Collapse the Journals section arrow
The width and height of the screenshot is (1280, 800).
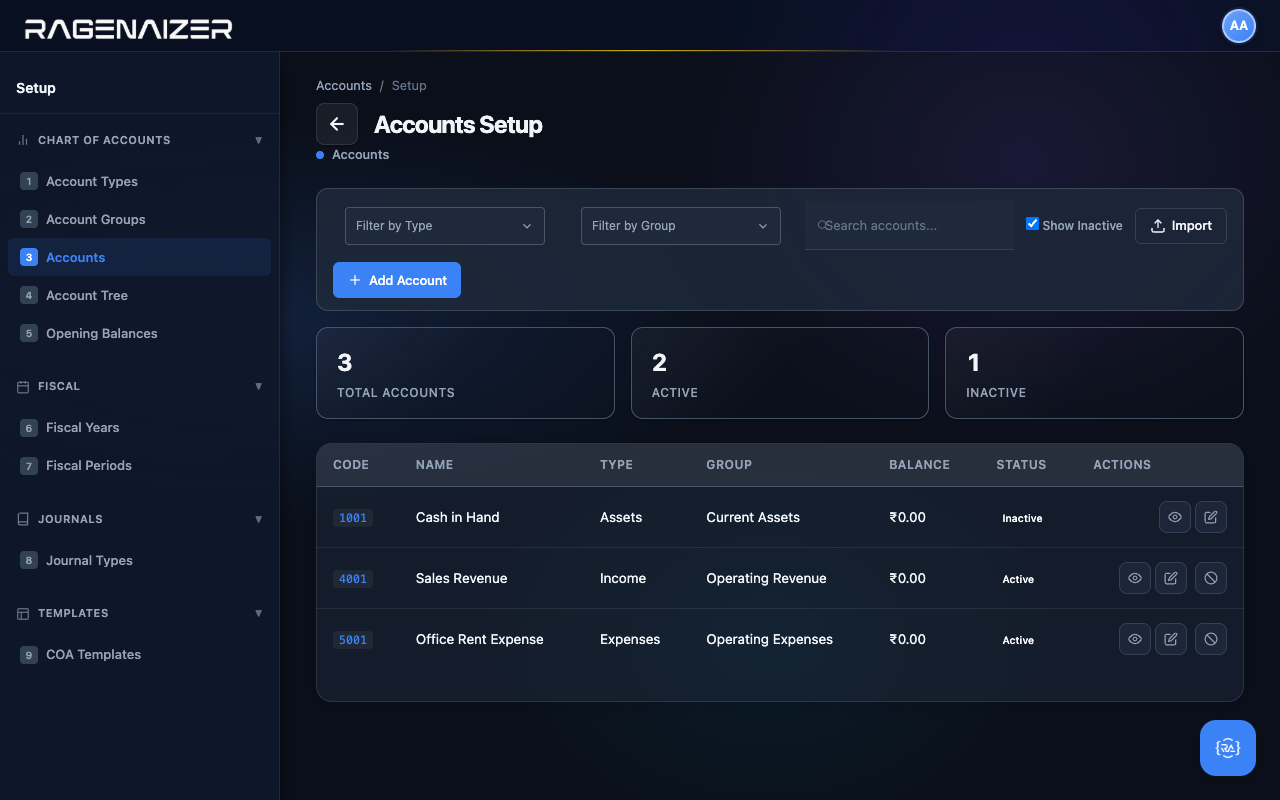[259, 519]
